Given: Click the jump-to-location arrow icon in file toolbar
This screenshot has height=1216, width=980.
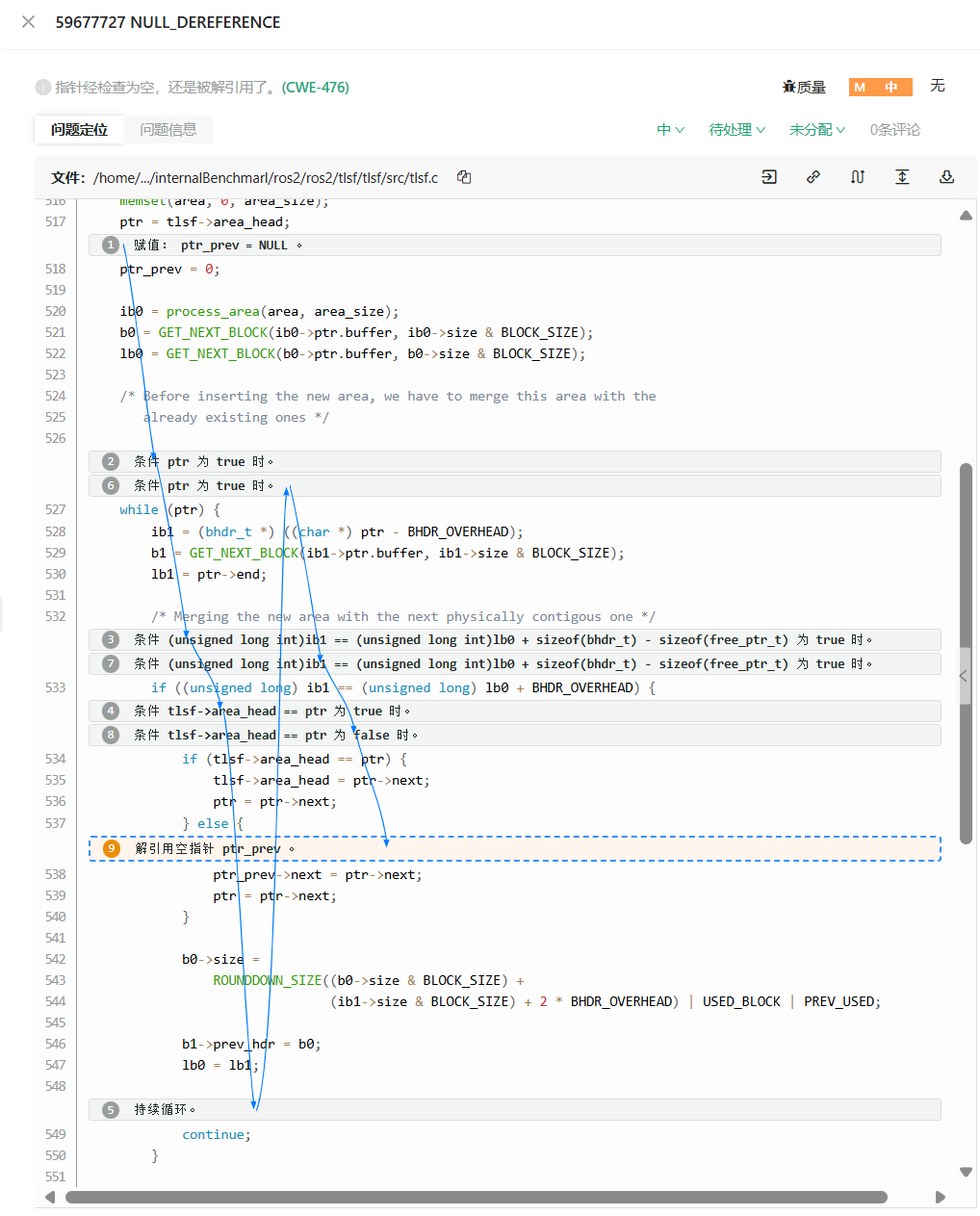Looking at the screenshot, I should point(769,177).
